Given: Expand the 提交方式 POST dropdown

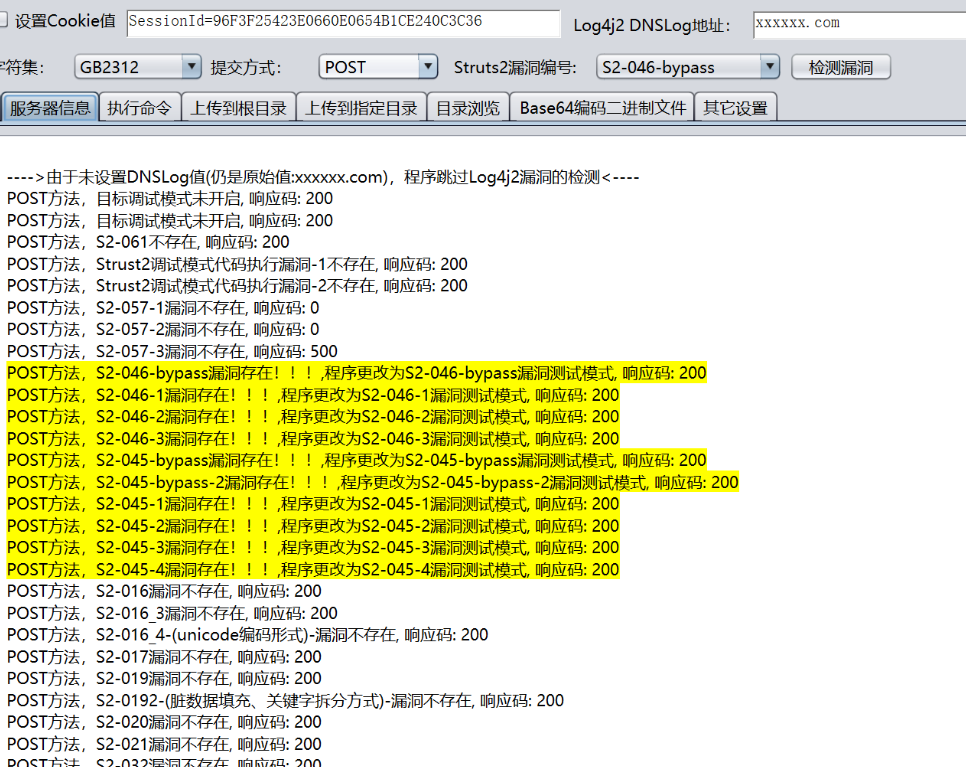Looking at the screenshot, I should pos(378,67).
